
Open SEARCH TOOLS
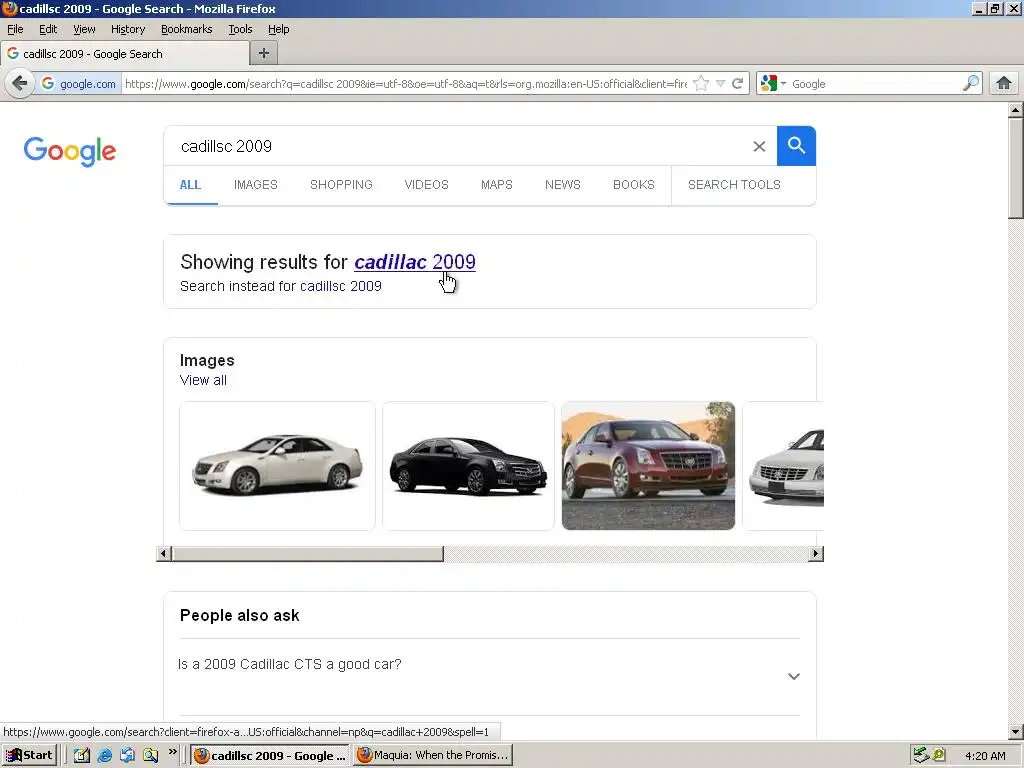tap(734, 185)
